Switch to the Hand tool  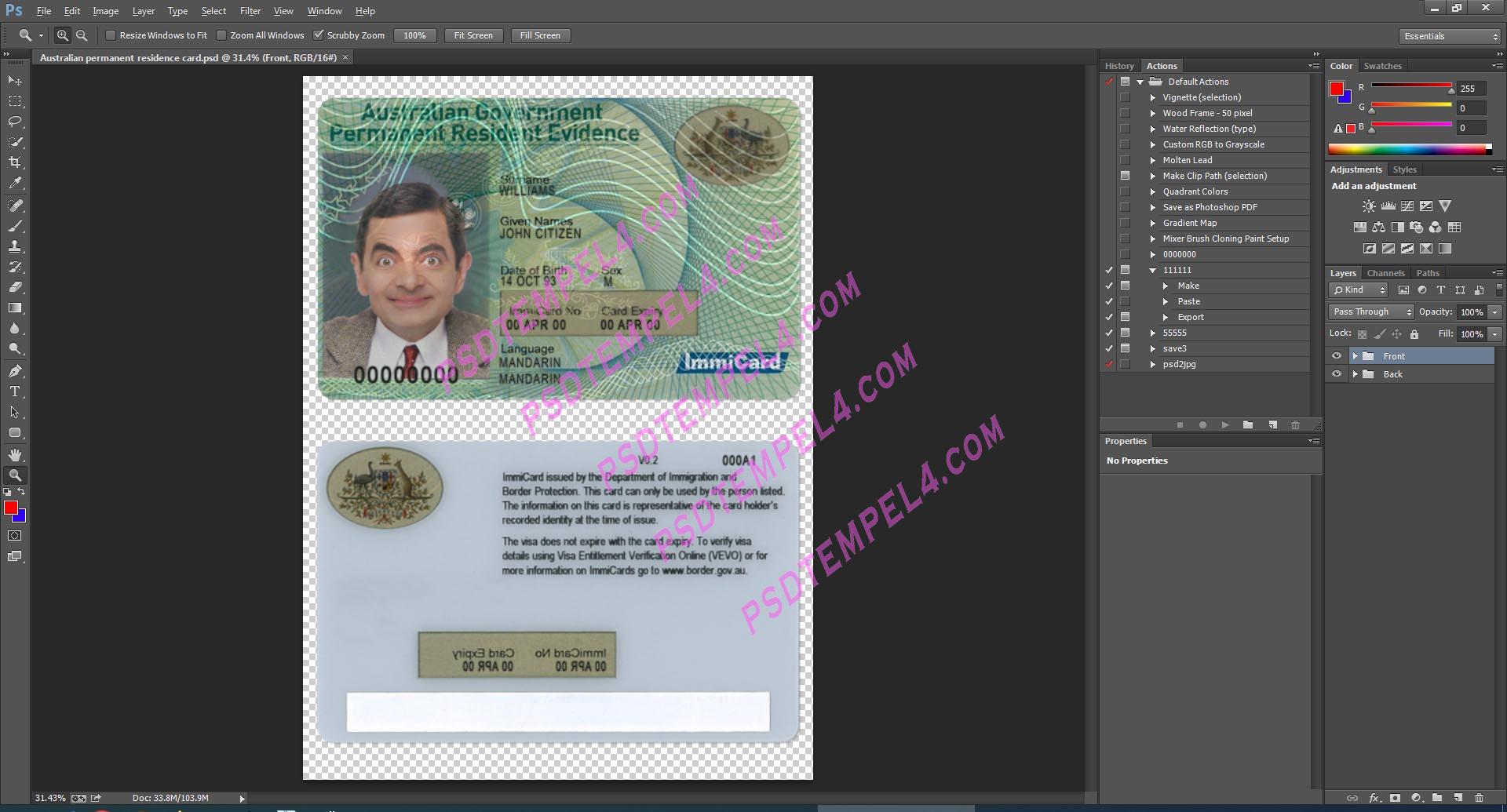(15, 455)
